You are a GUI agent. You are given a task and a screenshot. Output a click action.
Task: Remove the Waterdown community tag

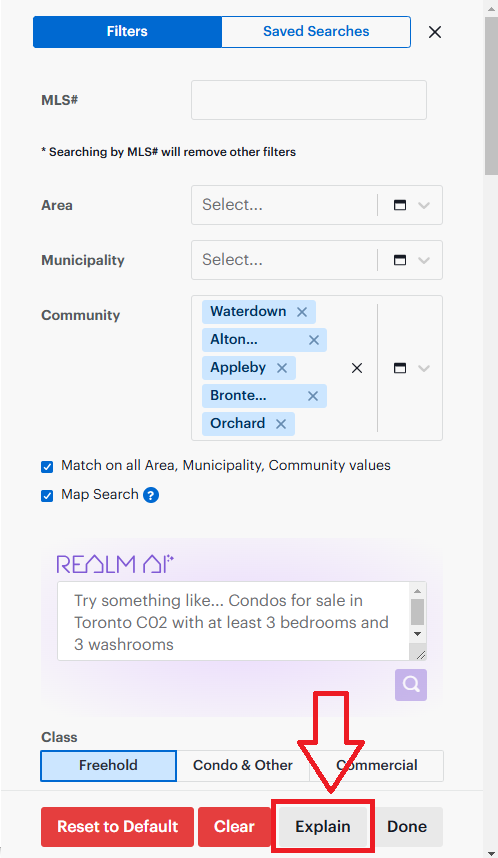point(302,312)
